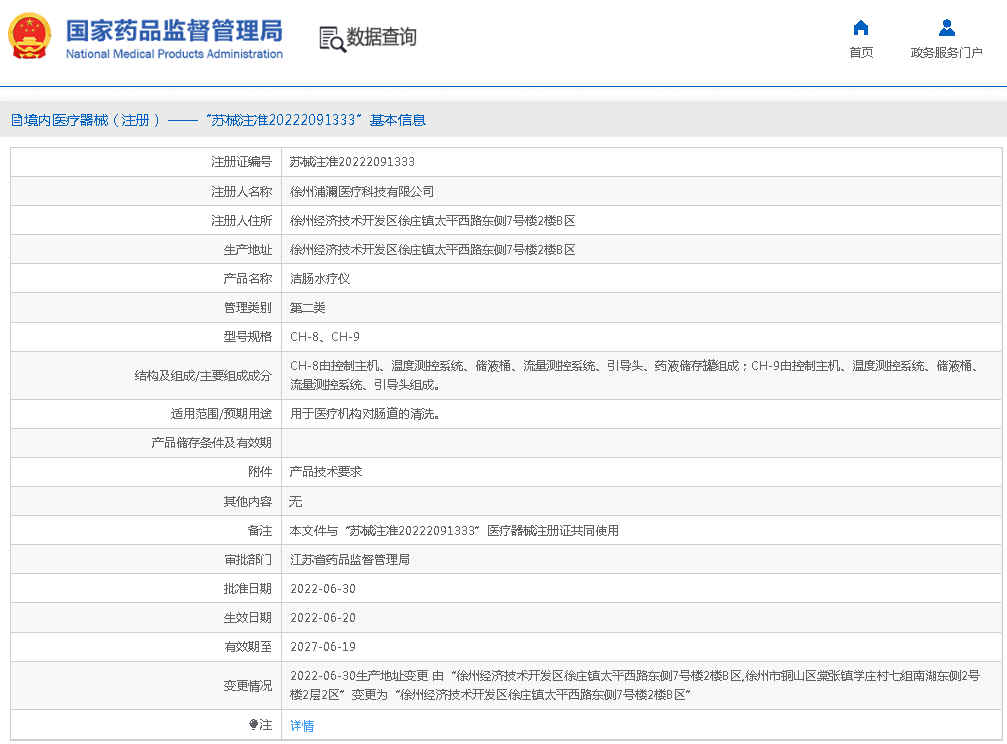Click the home house icon
Image resolution: width=1007 pixels, height=744 pixels.
click(x=860, y=28)
